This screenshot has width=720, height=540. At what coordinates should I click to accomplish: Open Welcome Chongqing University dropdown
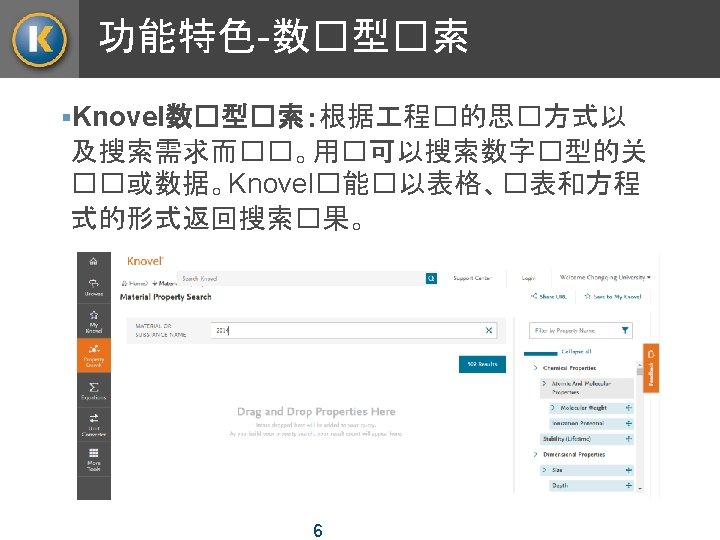[605, 277]
